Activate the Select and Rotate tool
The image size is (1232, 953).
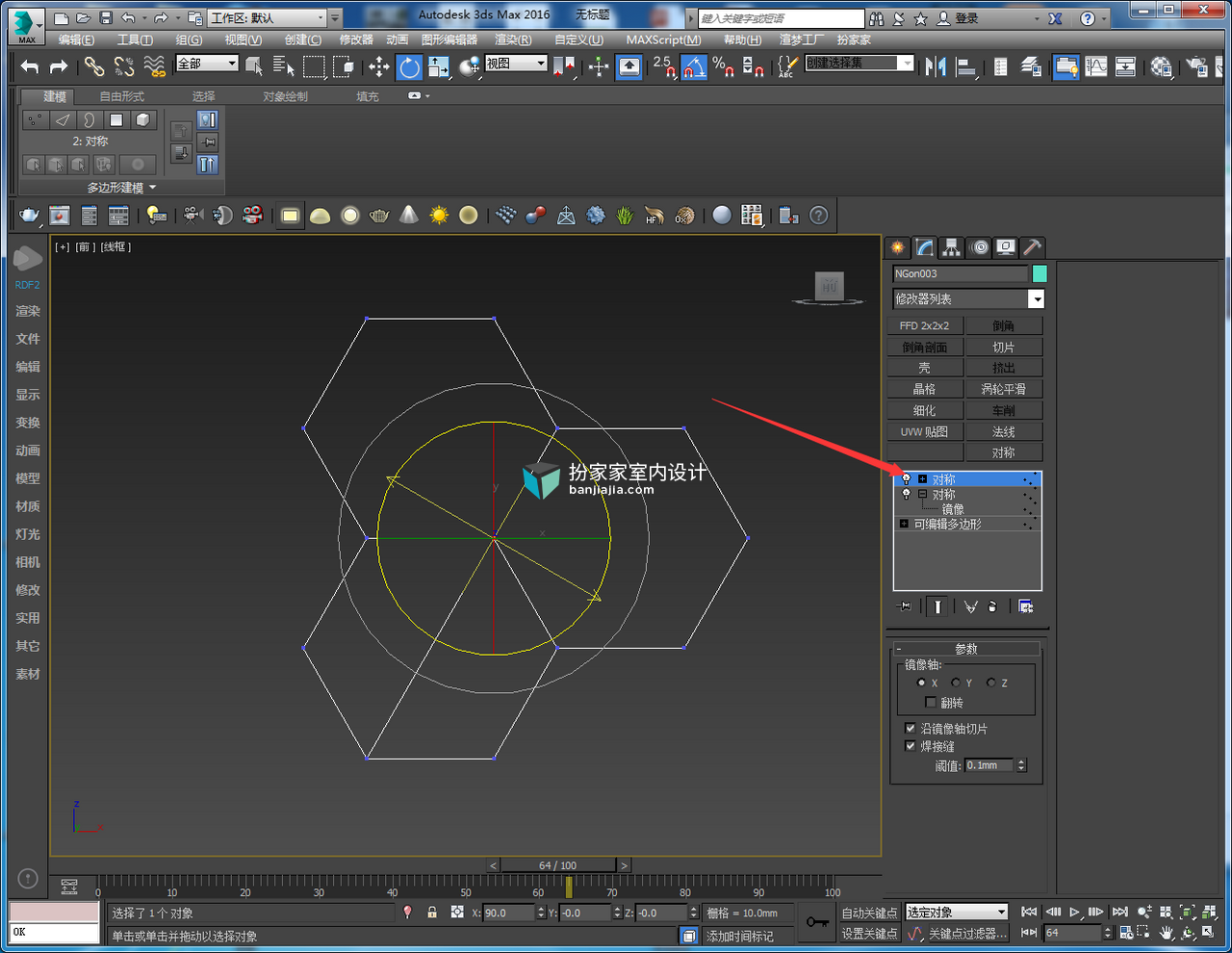409,66
